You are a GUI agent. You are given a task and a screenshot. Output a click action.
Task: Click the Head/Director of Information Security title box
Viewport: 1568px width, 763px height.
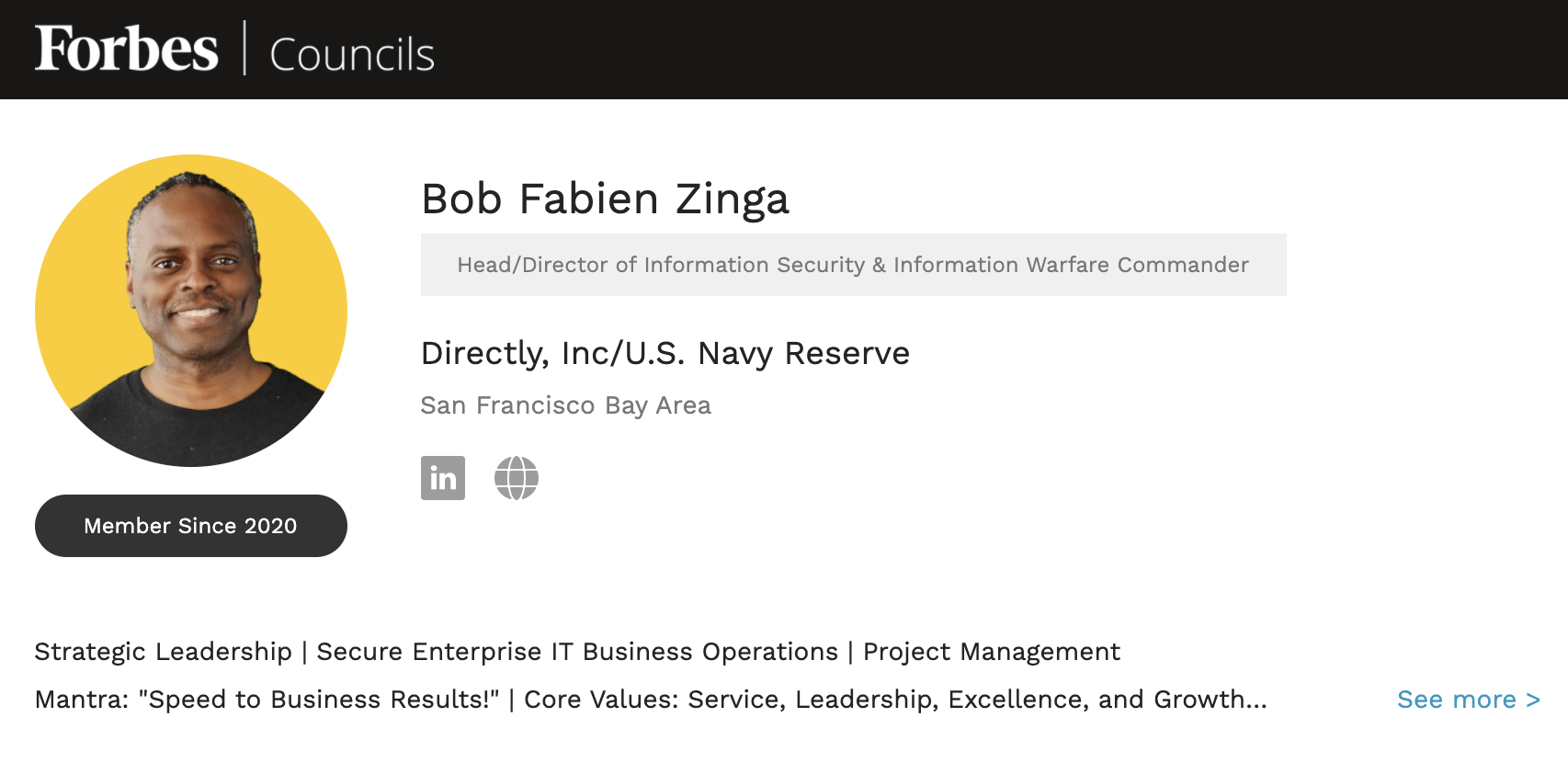854,265
